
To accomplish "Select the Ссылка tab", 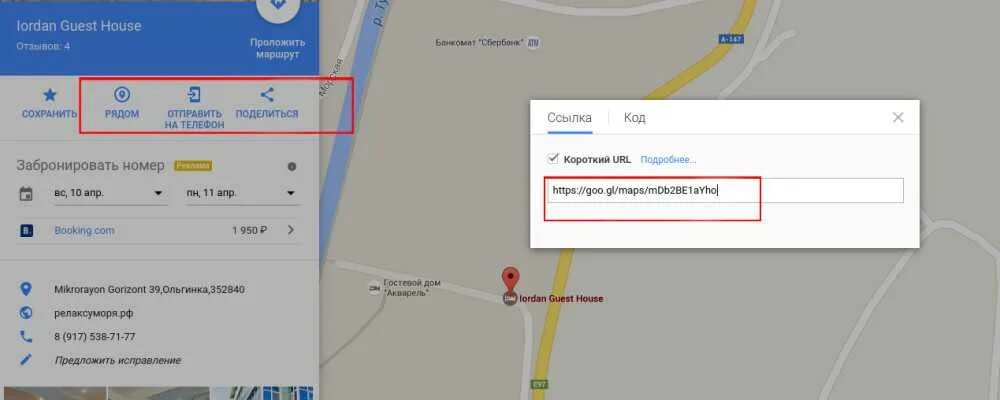I will (570, 118).
